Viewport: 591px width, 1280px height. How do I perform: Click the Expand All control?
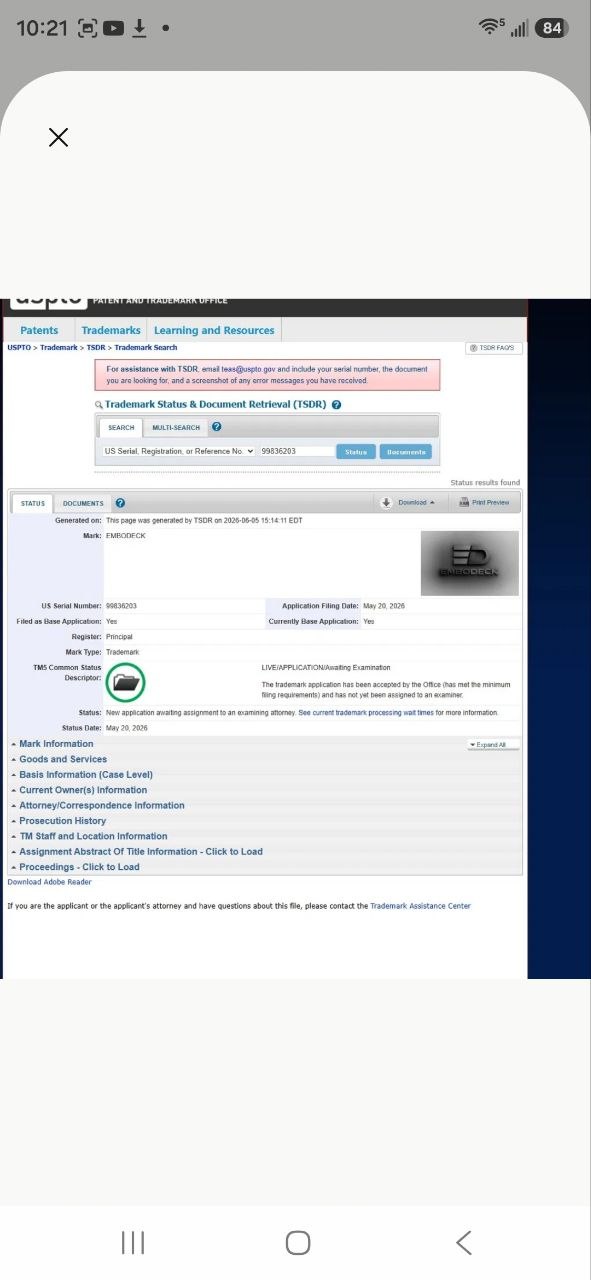(x=494, y=745)
